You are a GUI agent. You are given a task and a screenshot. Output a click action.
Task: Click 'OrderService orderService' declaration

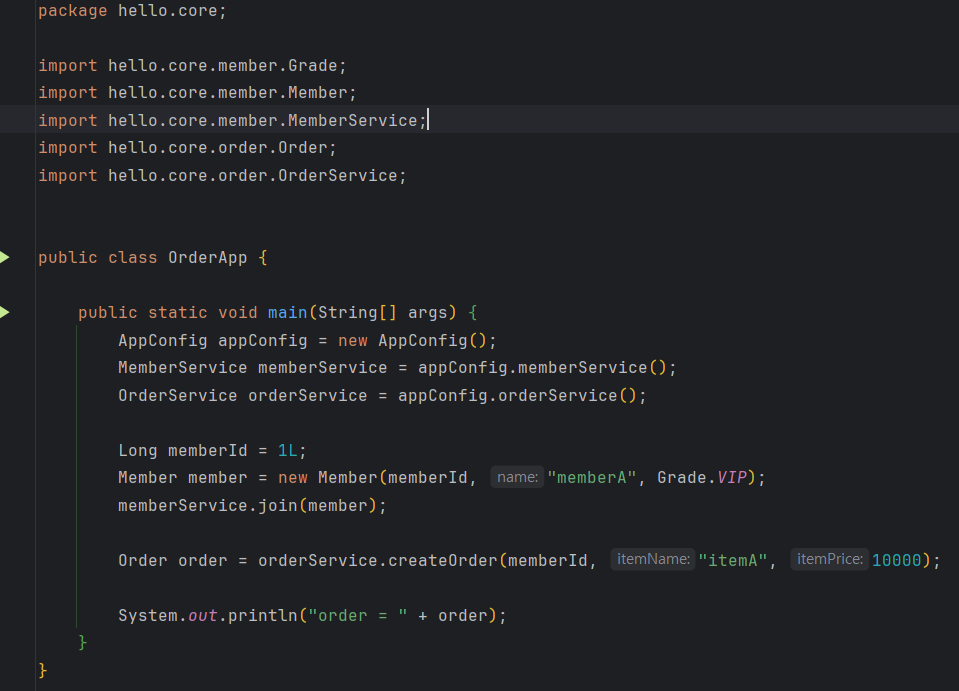point(242,396)
